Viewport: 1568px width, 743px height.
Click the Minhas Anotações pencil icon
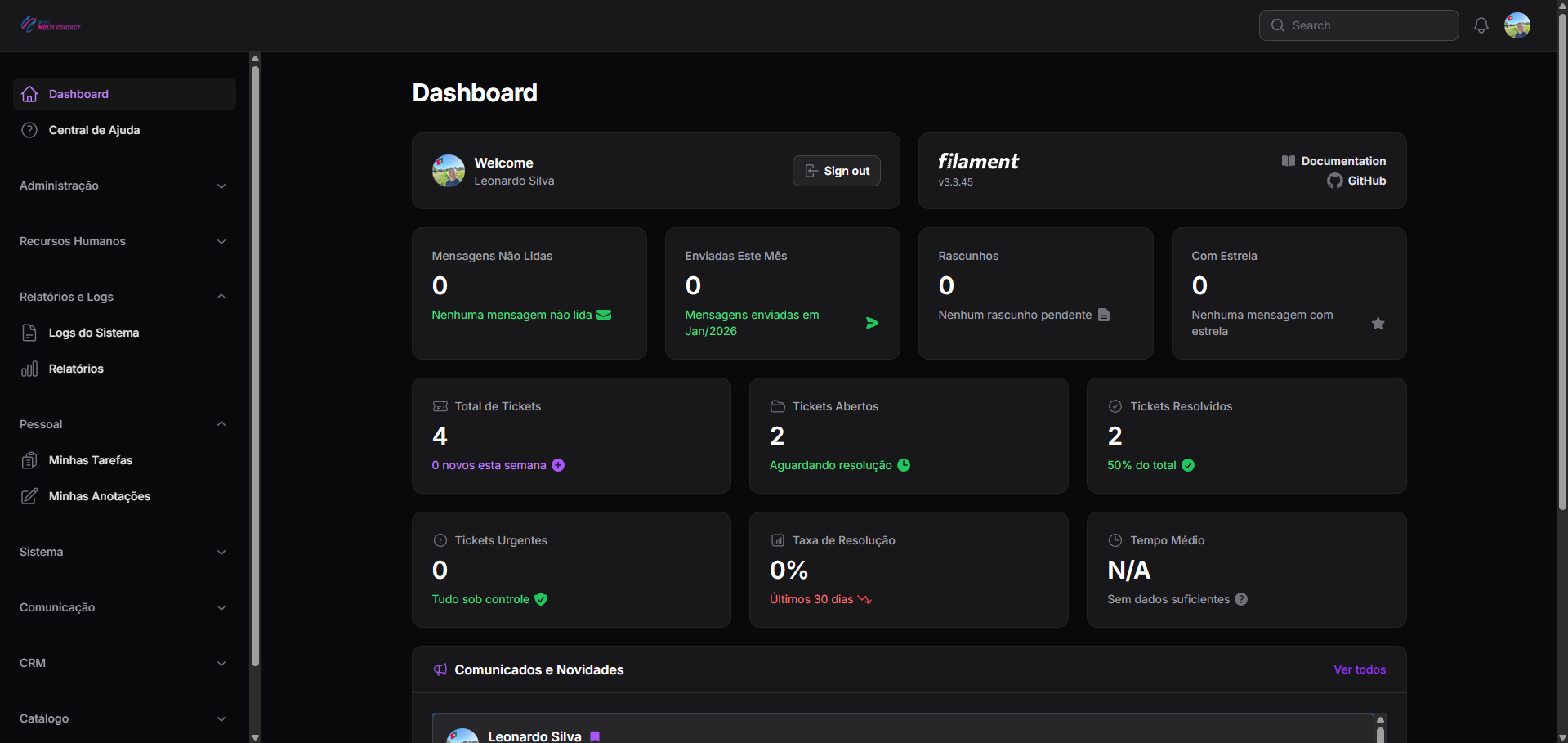[29, 496]
